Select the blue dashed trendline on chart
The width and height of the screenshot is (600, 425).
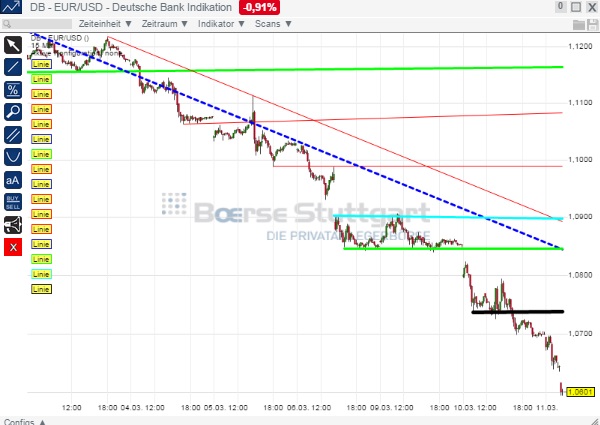[298, 143]
